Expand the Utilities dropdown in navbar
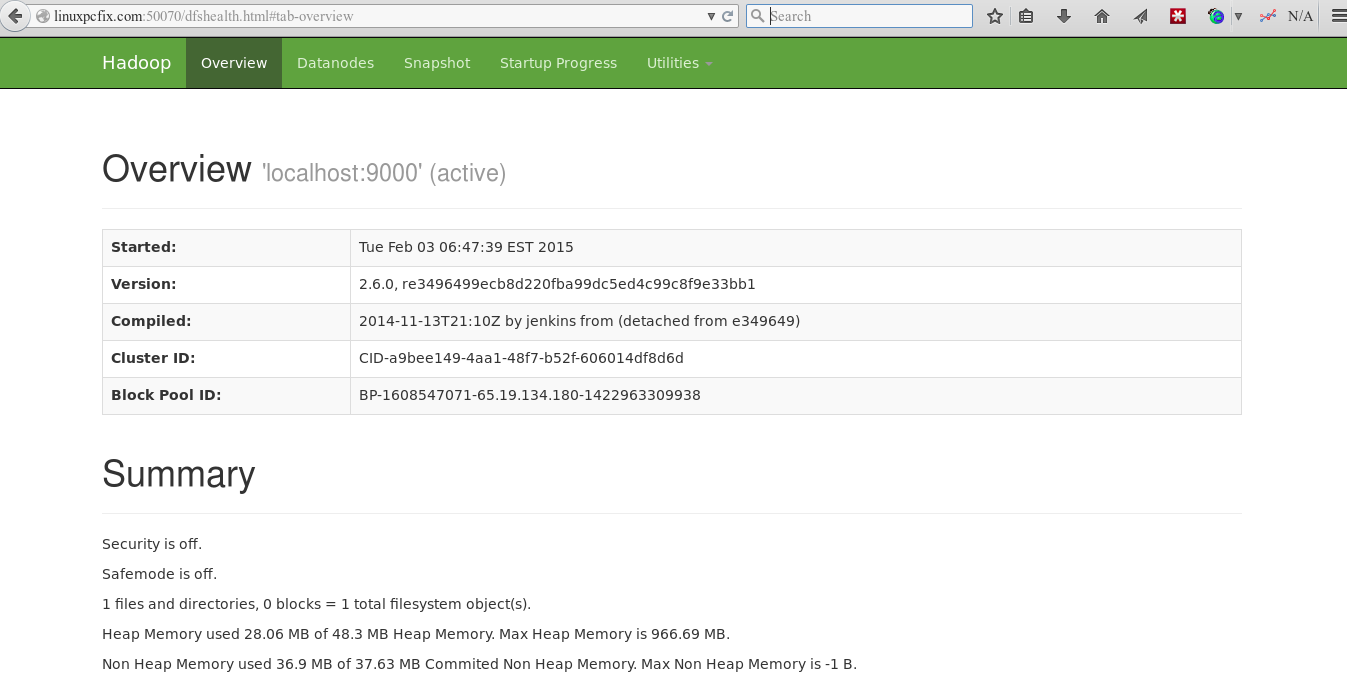Image resolution: width=1347 pixels, height=676 pixels. [x=679, y=63]
